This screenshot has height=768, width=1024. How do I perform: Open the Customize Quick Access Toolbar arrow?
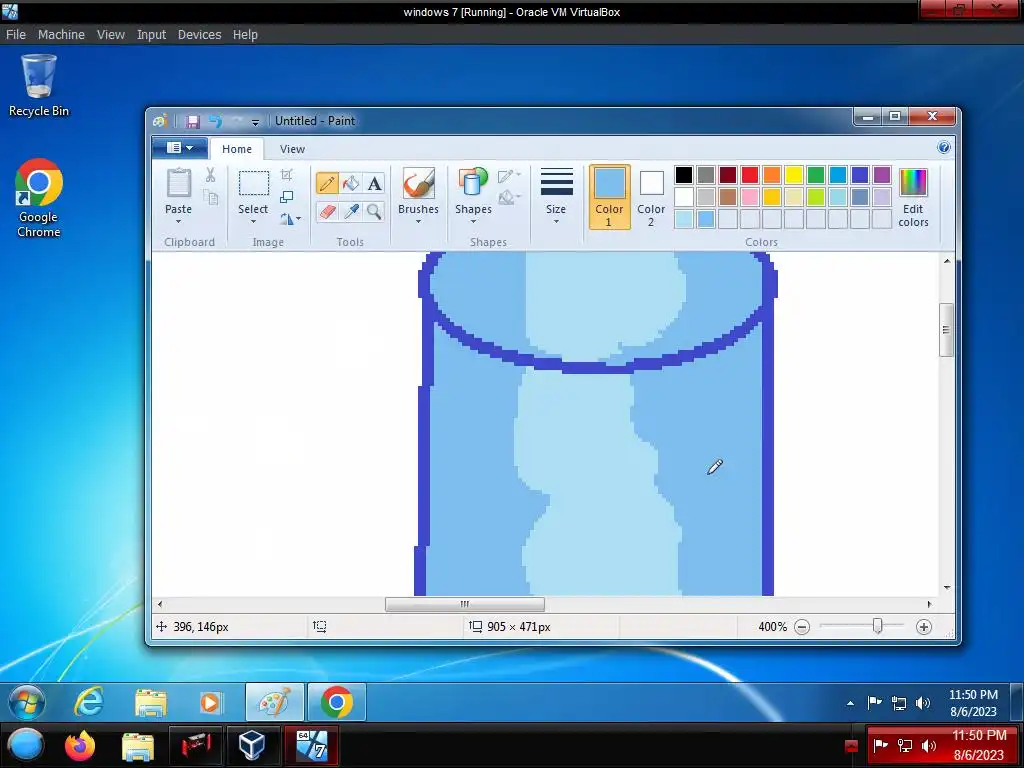255,122
